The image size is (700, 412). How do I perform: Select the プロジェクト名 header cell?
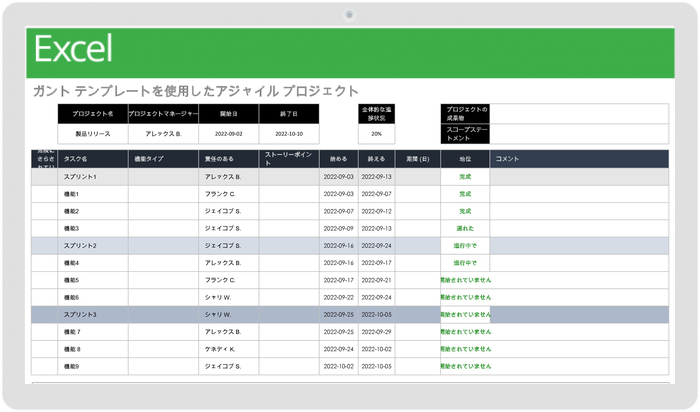click(93, 114)
